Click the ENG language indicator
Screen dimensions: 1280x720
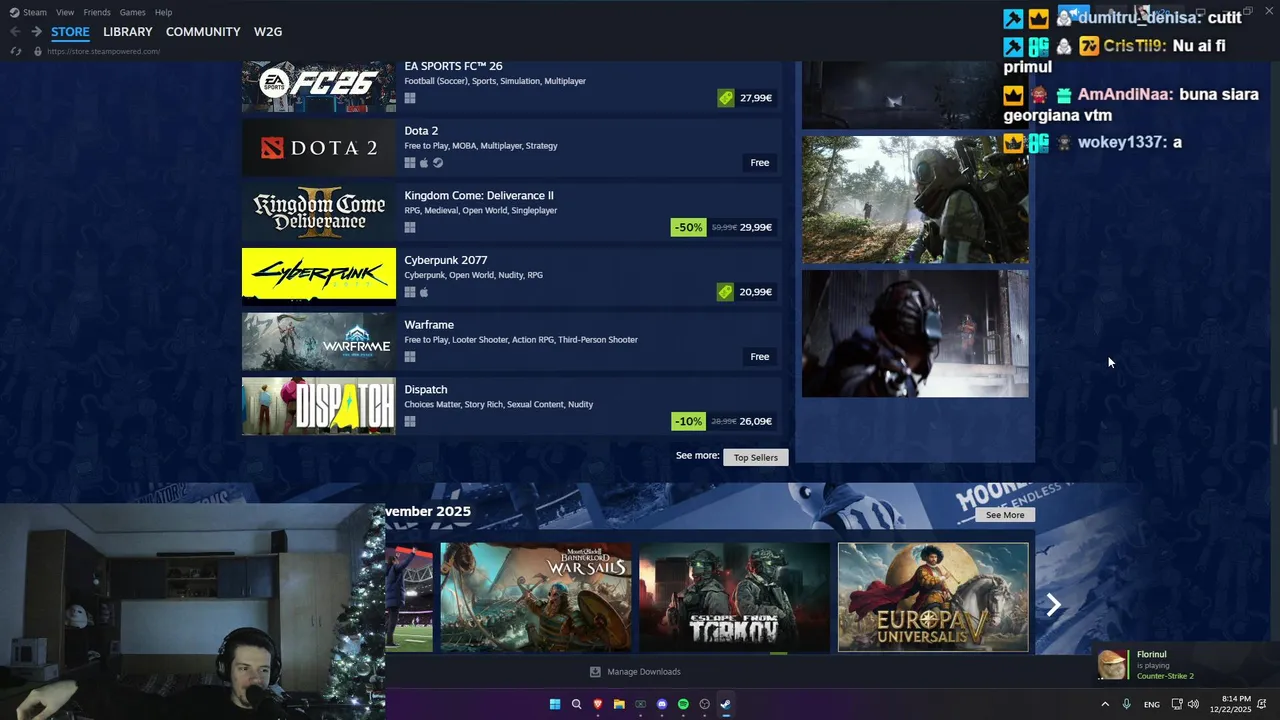tap(1152, 704)
